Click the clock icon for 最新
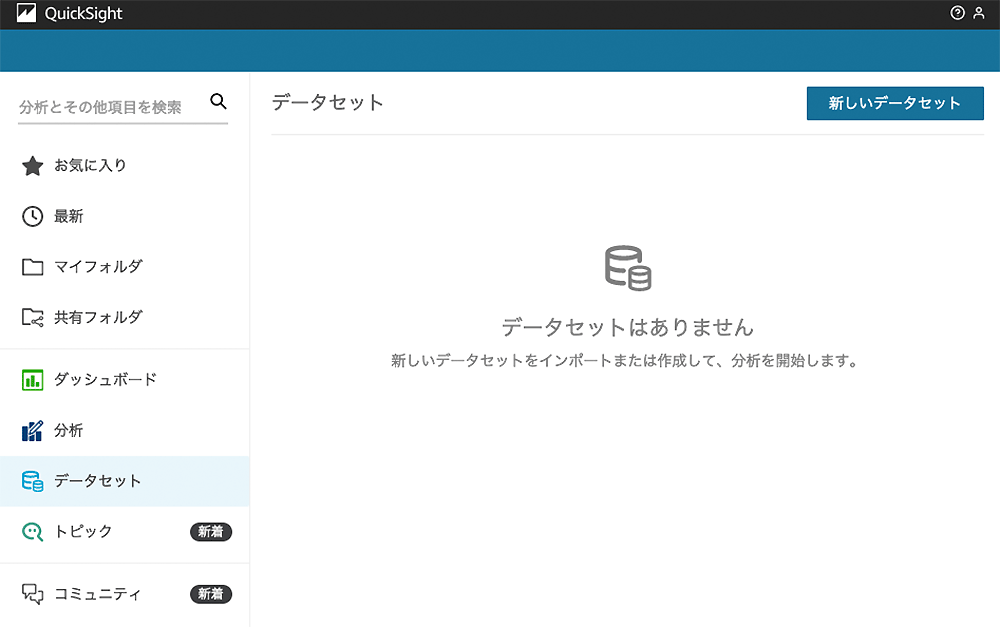 pos(33,216)
